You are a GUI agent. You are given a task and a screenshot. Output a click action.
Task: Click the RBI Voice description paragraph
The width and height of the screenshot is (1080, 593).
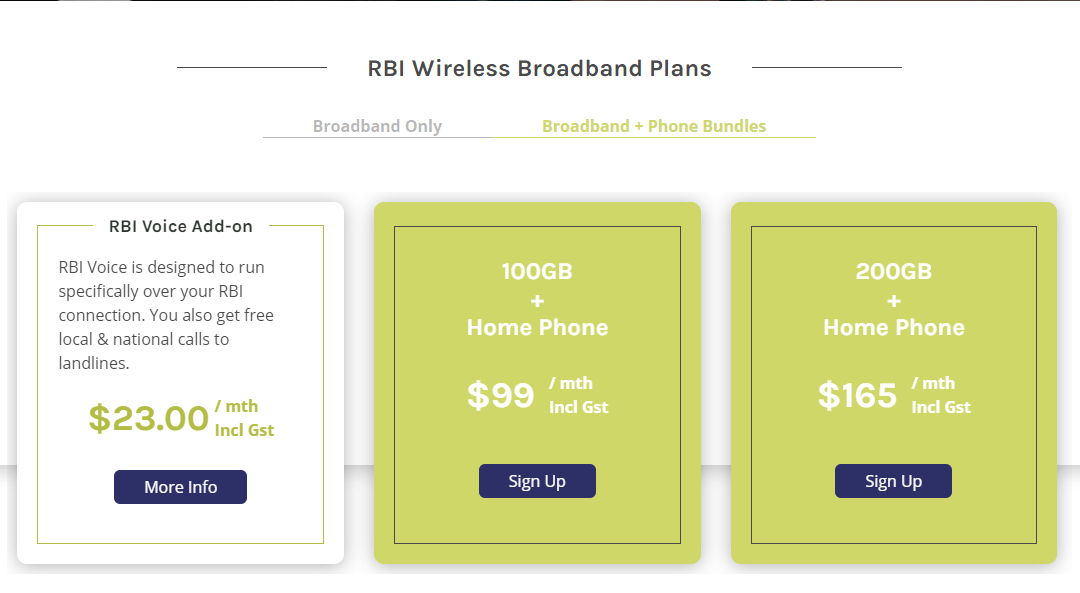pos(166,315)
